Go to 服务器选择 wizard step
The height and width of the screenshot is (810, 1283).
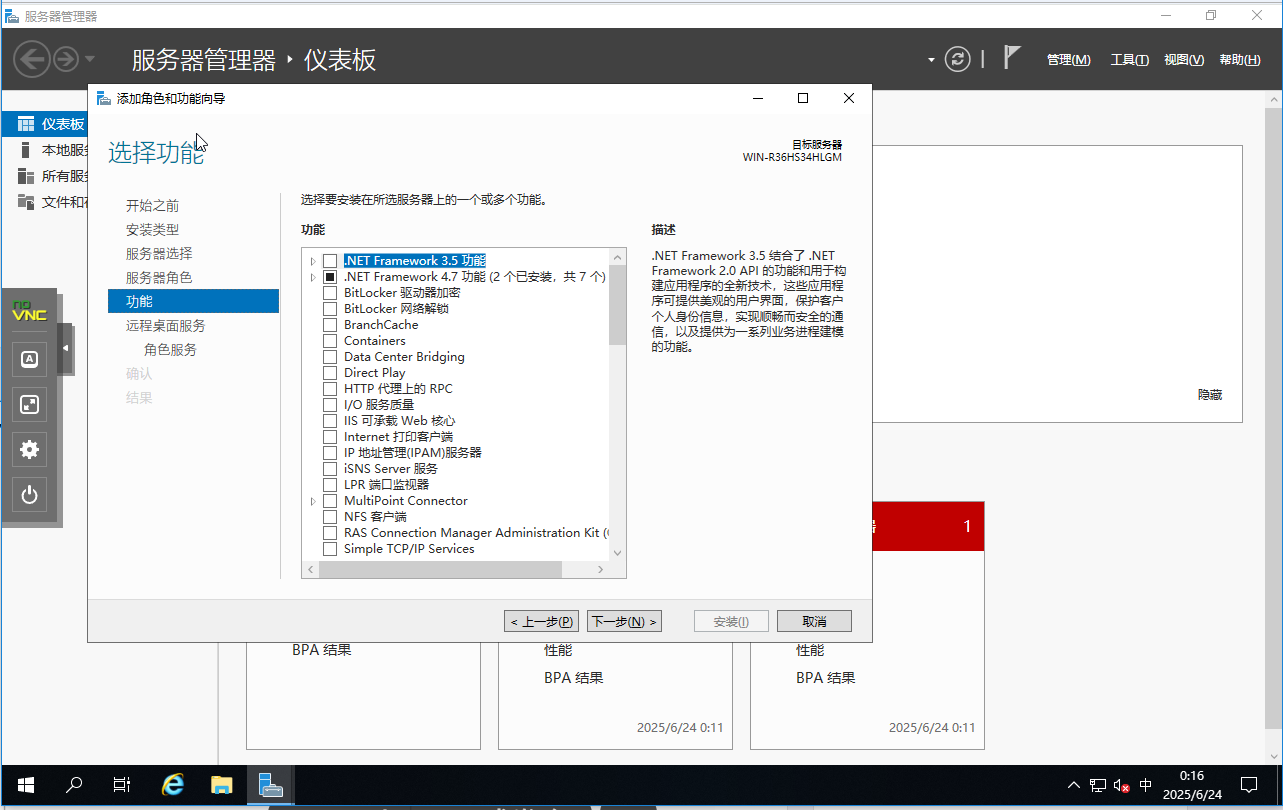click(159, 253)
